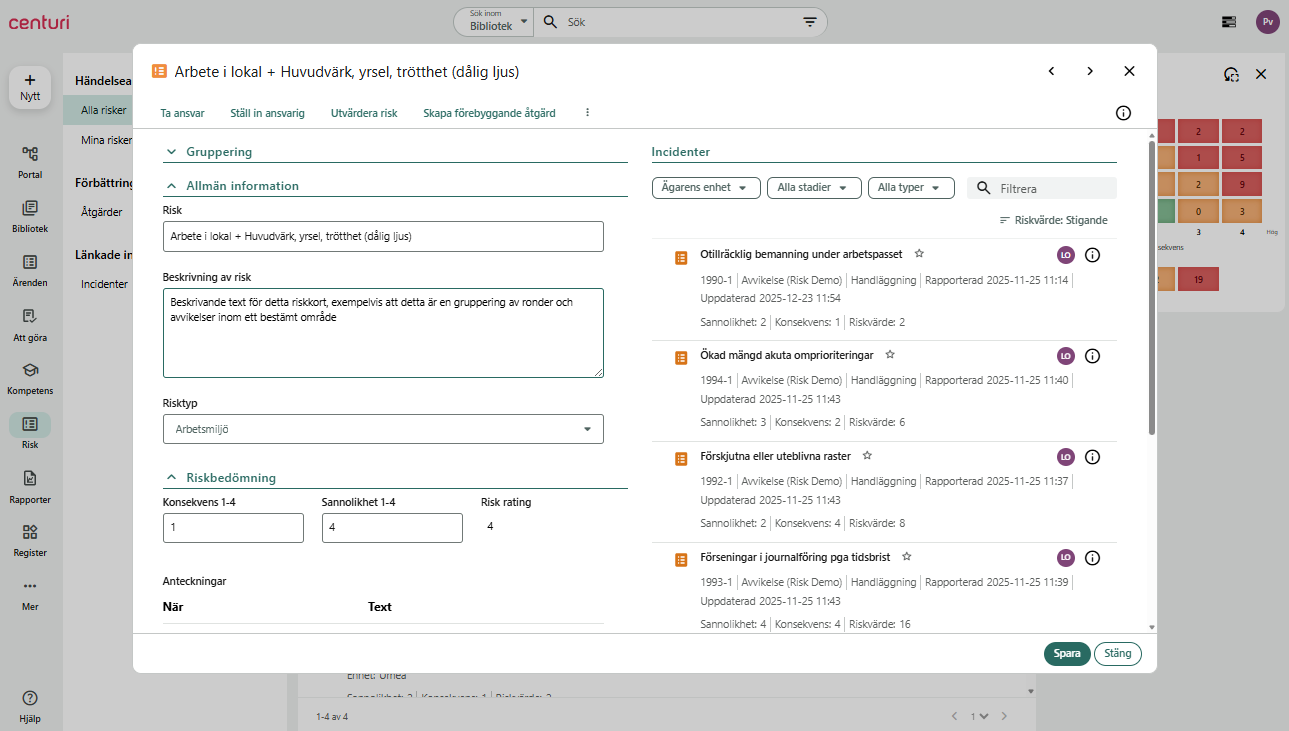Open the Alla stadier filter dropdown
The height and width of the screenshot is (731, 1289).
(813, 188)
